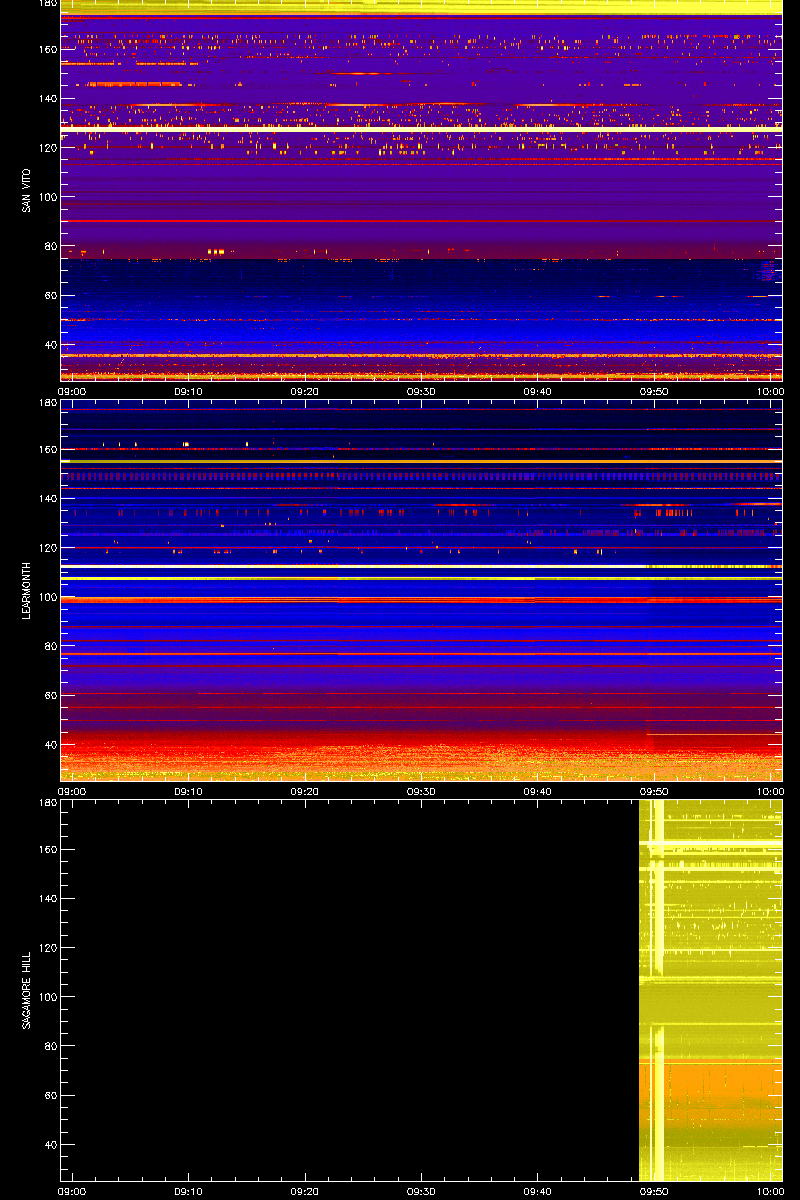
Task: Select the 09:00 time label below San Vito plot
Action: [72, 392]
